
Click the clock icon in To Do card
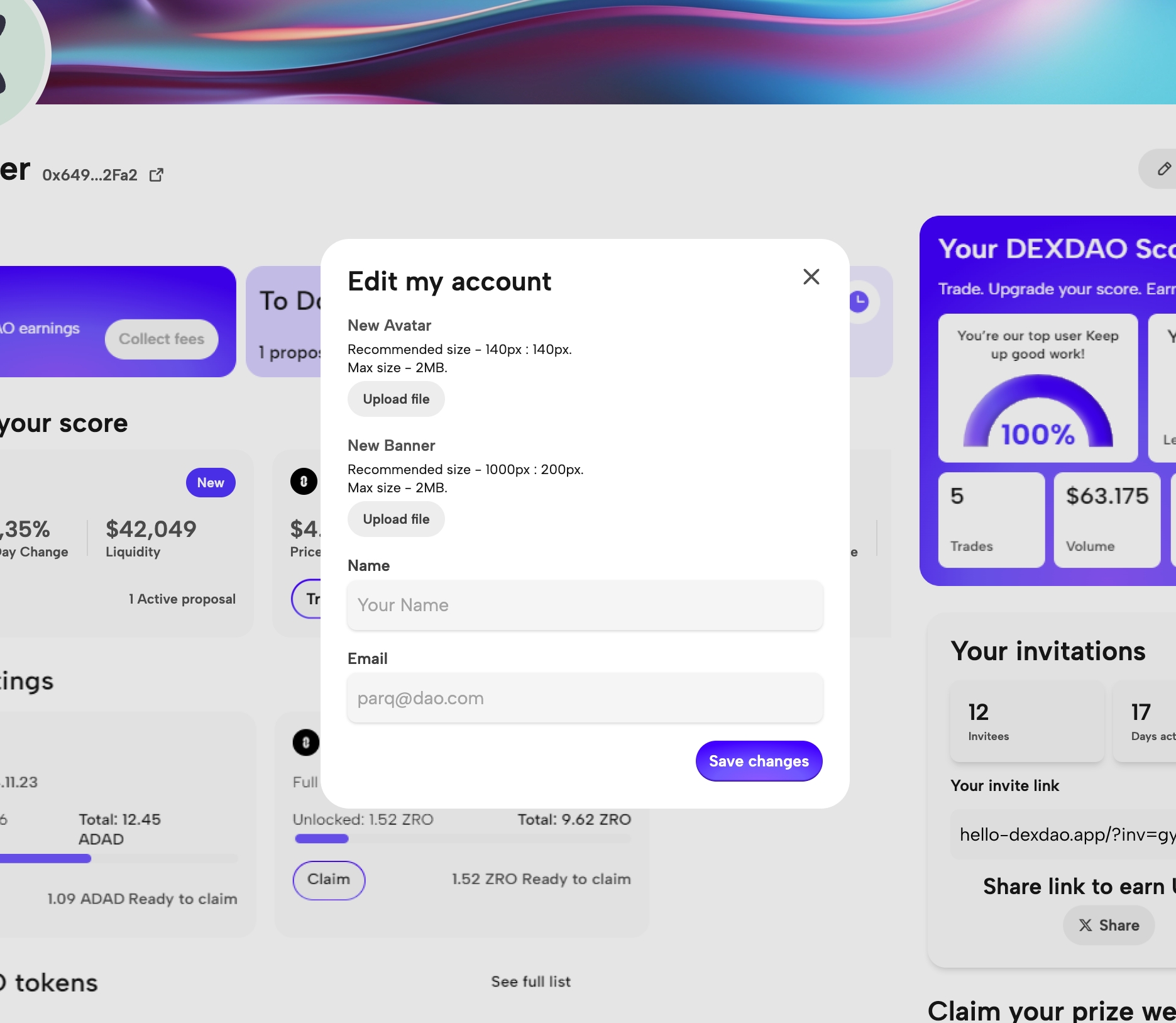click(859, 302)
